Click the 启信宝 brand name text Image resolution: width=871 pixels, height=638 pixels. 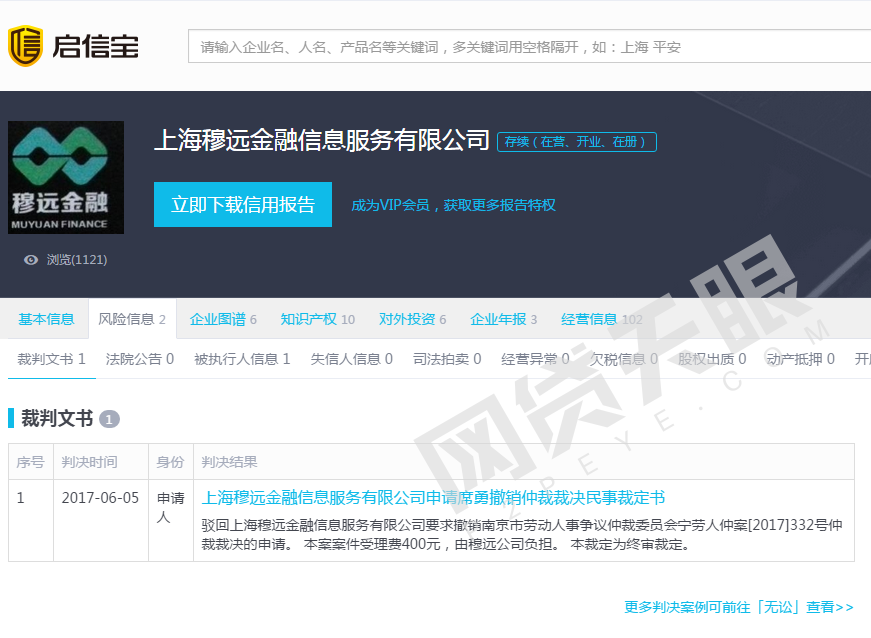[x=96, y=46]
